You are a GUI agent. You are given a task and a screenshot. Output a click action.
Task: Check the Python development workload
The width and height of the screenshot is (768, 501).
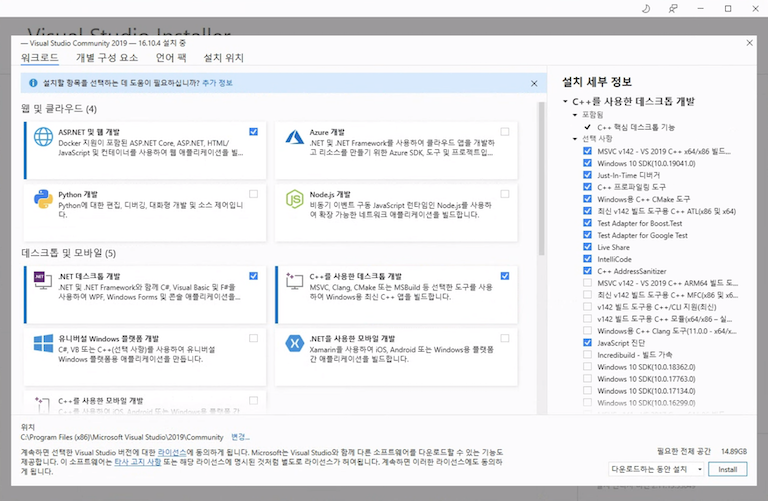pos(253,194)
